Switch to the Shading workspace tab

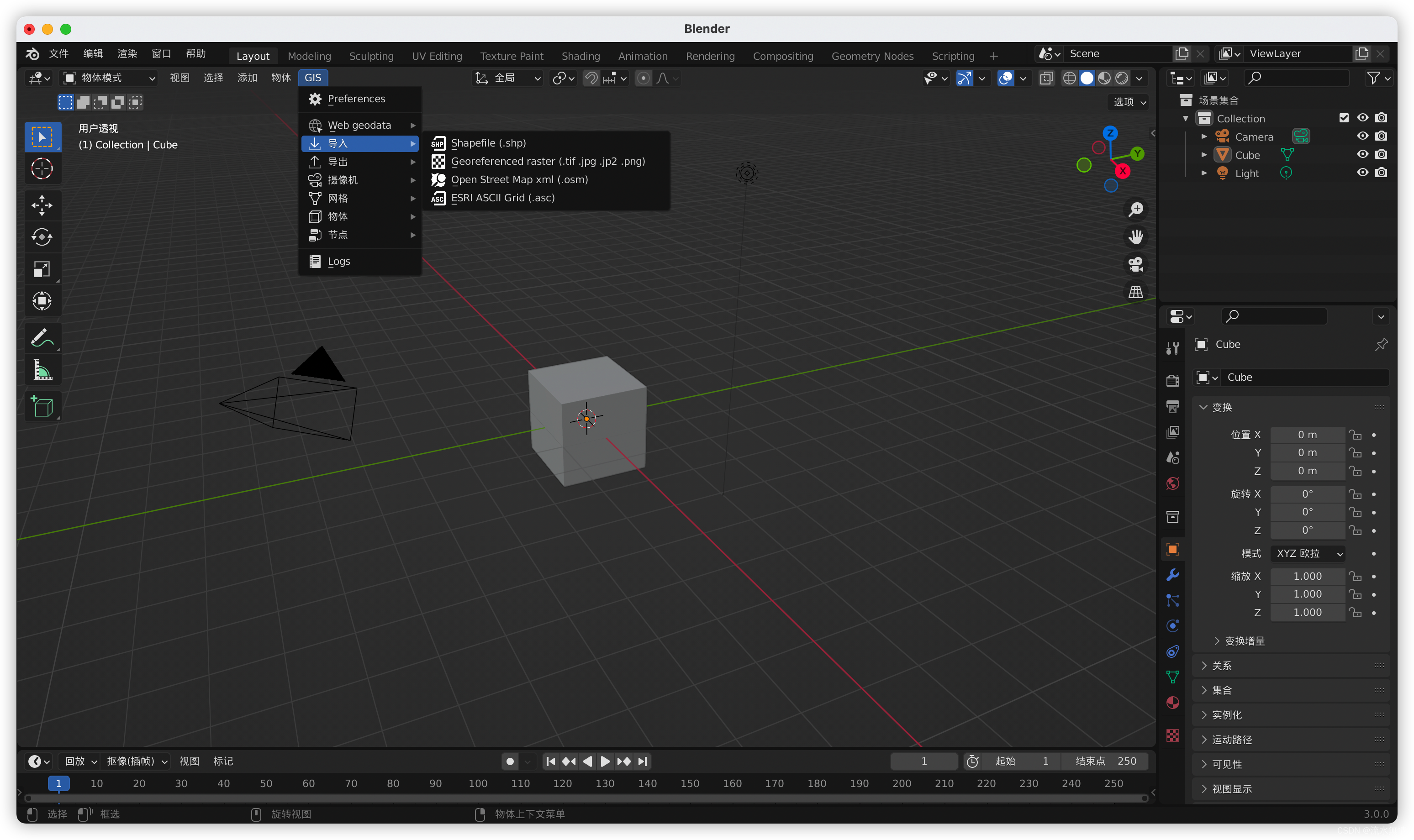tap(580, 56)
